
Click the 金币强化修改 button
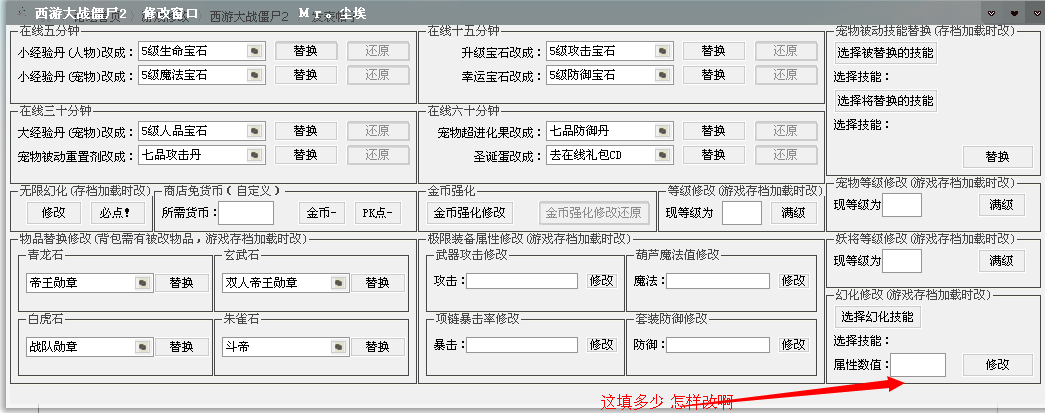(470, 213)
